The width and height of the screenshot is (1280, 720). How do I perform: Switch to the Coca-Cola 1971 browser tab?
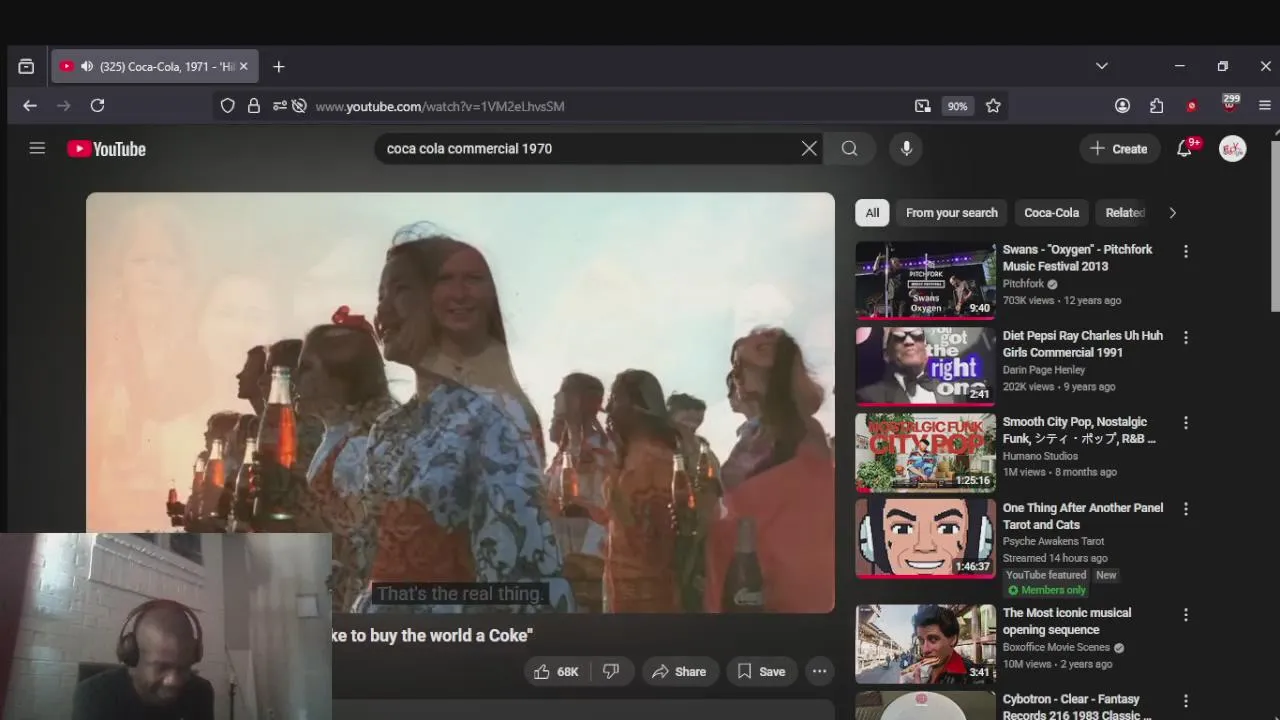[x=155, y=67]
